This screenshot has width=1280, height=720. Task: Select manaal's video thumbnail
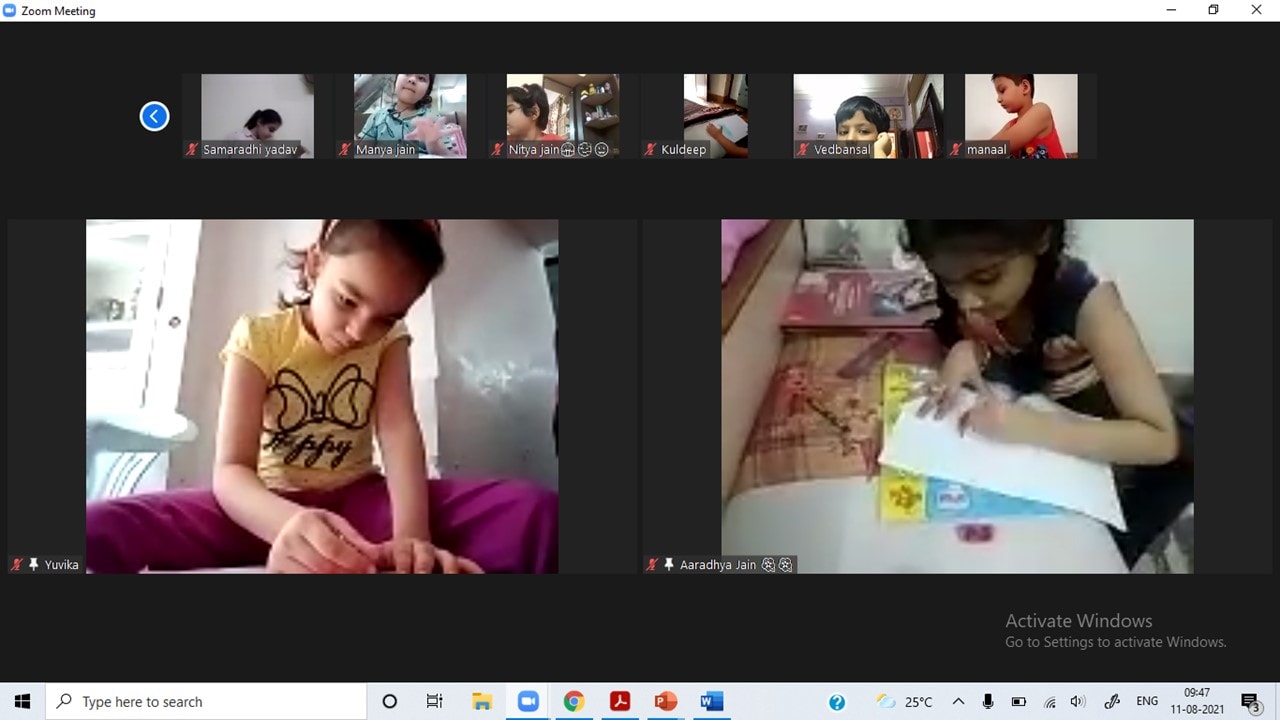click(x=1021, y=116)
